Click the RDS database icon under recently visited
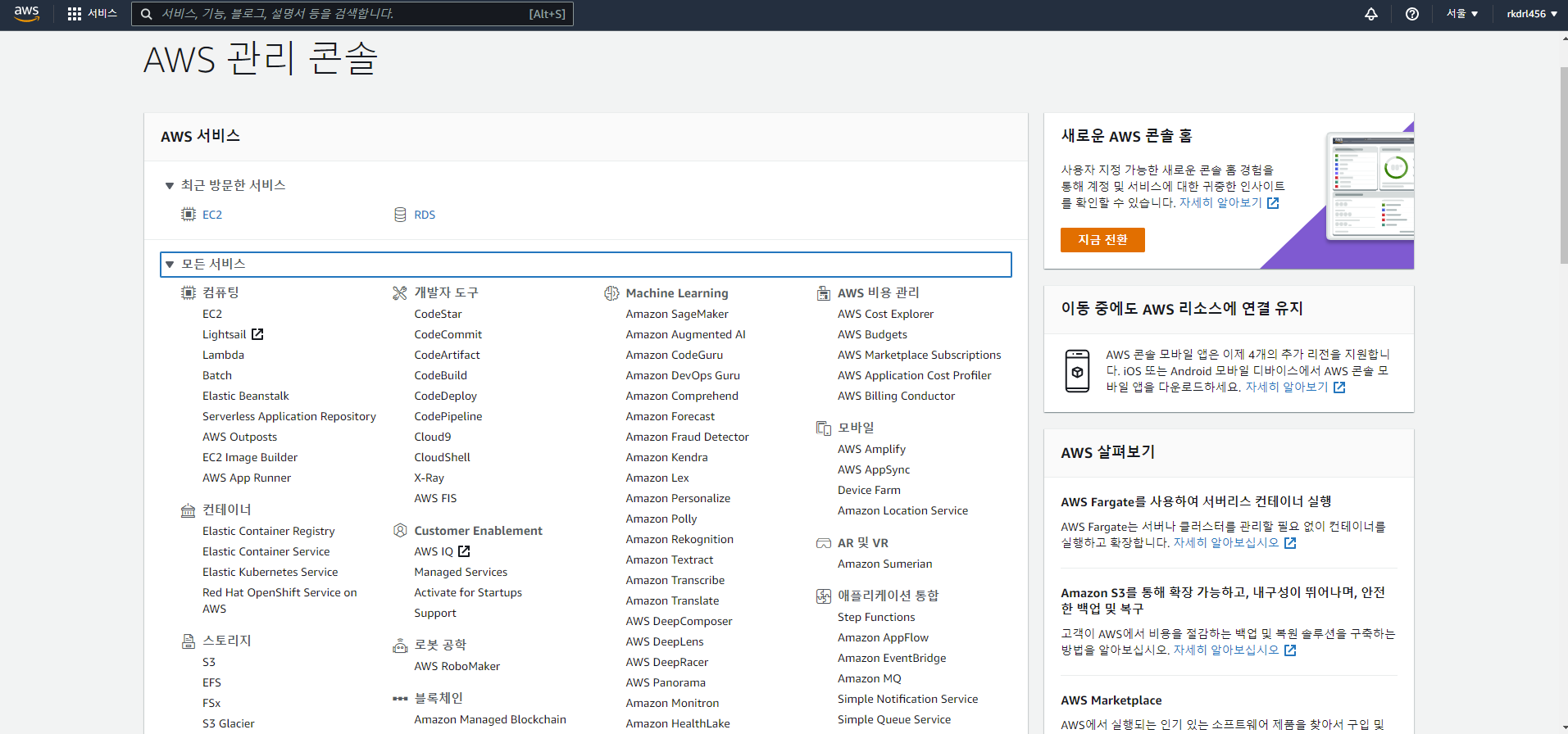 (400, 215)
